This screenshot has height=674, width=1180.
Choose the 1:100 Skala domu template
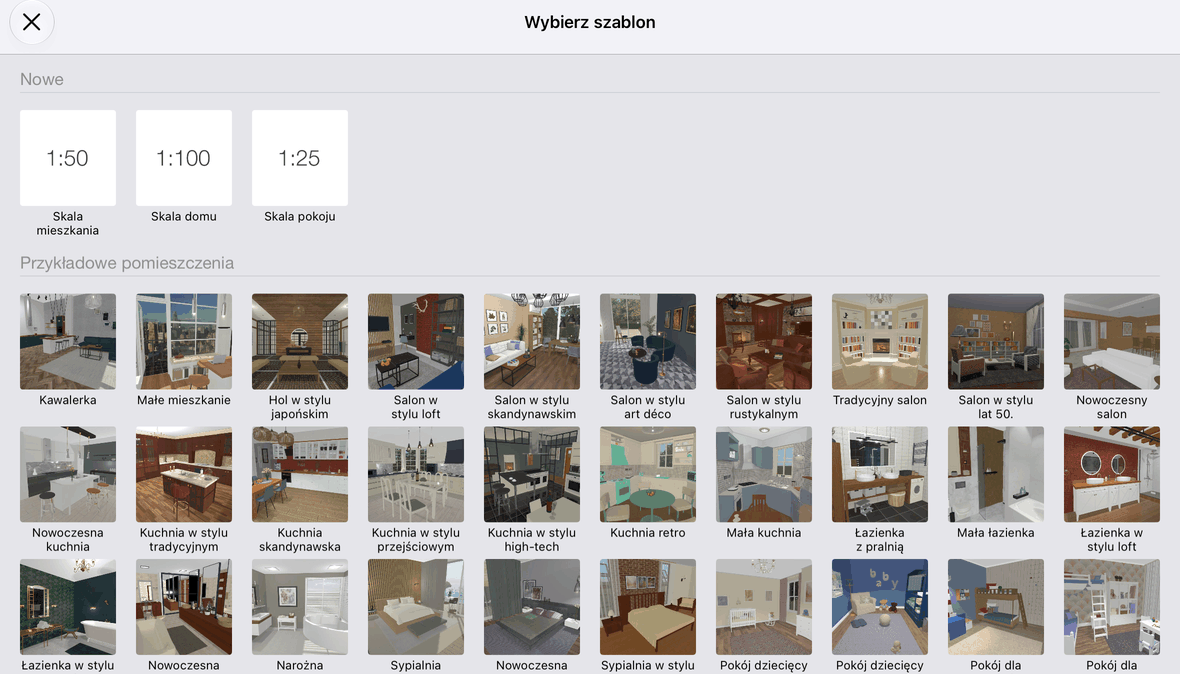point(184,158)
